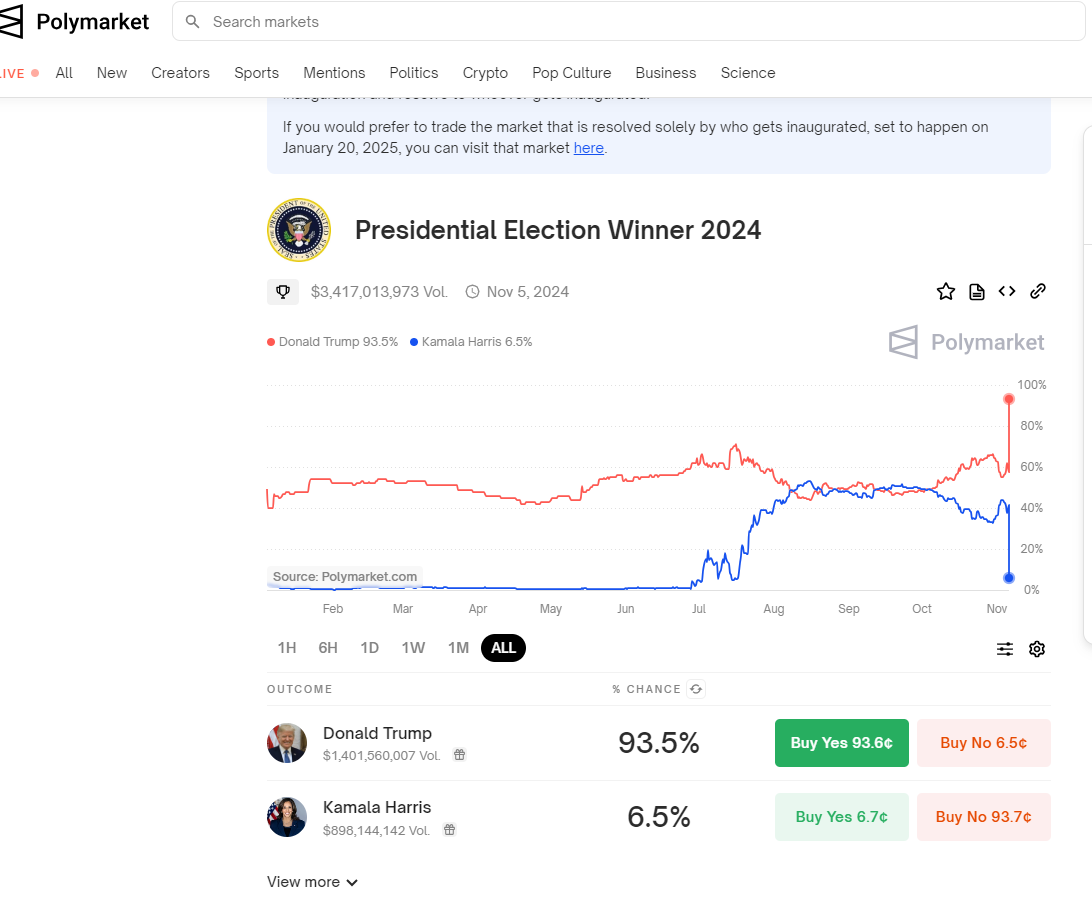Click Buy Yes 93.6¢ for Trump
The image size is (1092, 901).
841,743
